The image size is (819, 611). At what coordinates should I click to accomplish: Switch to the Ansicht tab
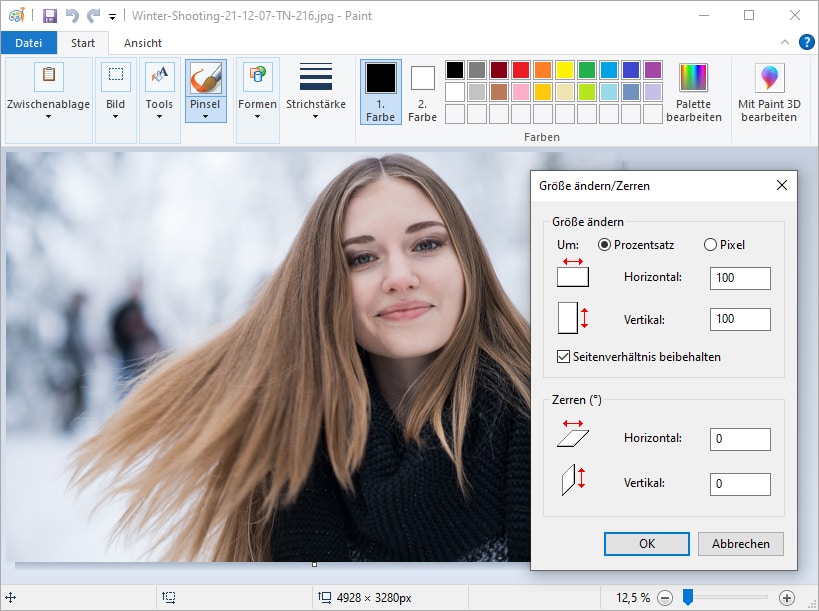[x=142, y=43]
